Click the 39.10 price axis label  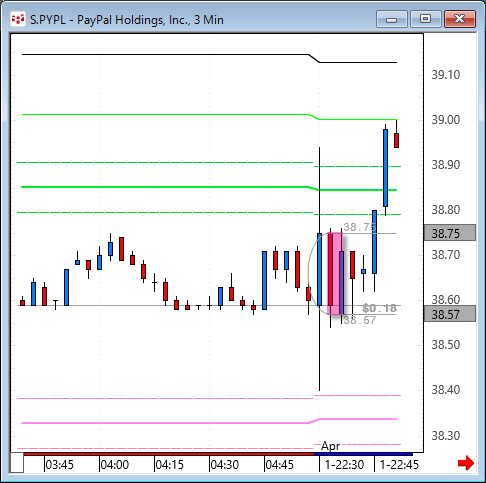point(446,75)
